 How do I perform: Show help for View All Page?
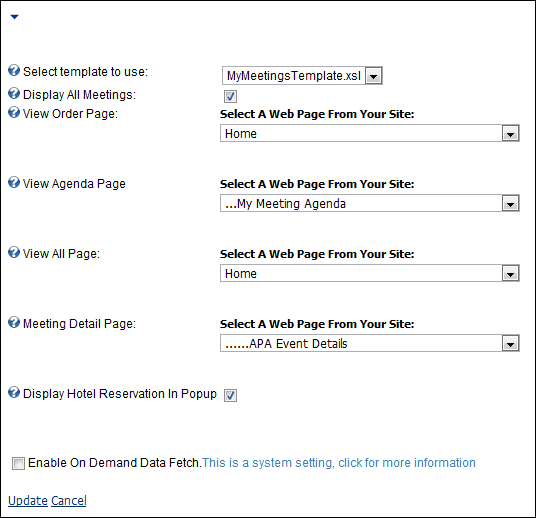[x=14, y=253]
